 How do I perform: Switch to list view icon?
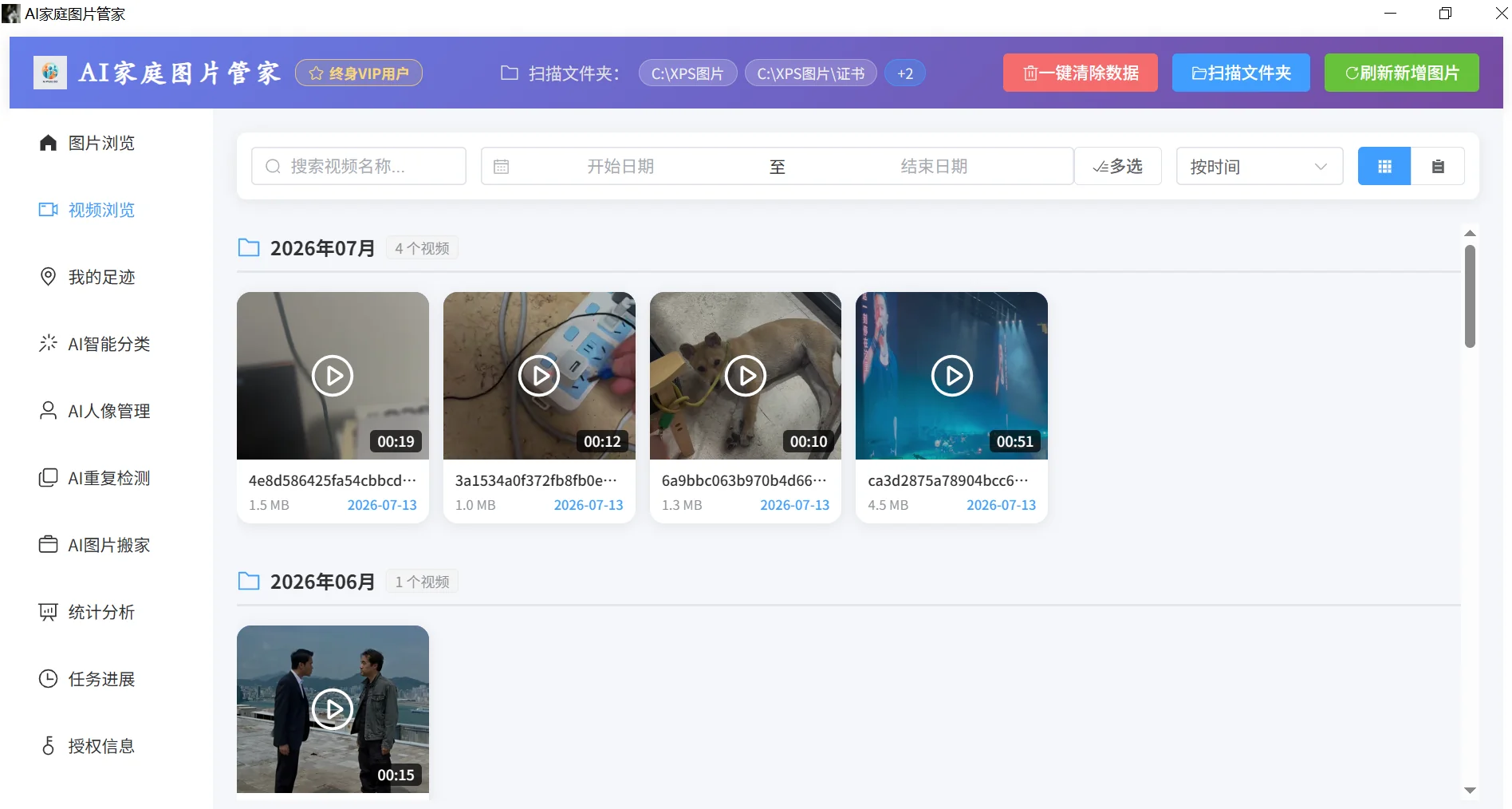pyautogui.click(x=1438, y=166)
